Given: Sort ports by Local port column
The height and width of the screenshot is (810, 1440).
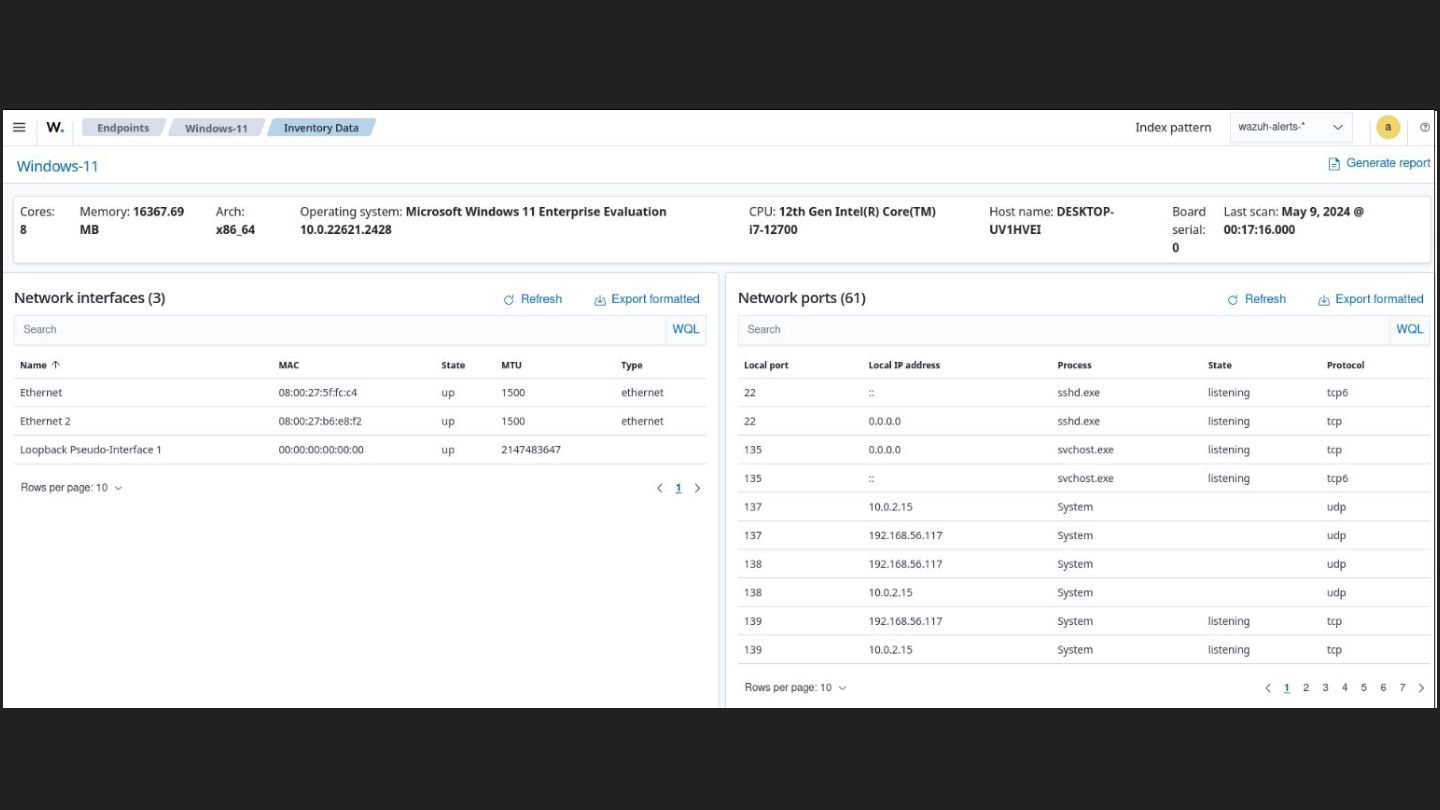Looking at the screenshot, I should tap(766, 365).
